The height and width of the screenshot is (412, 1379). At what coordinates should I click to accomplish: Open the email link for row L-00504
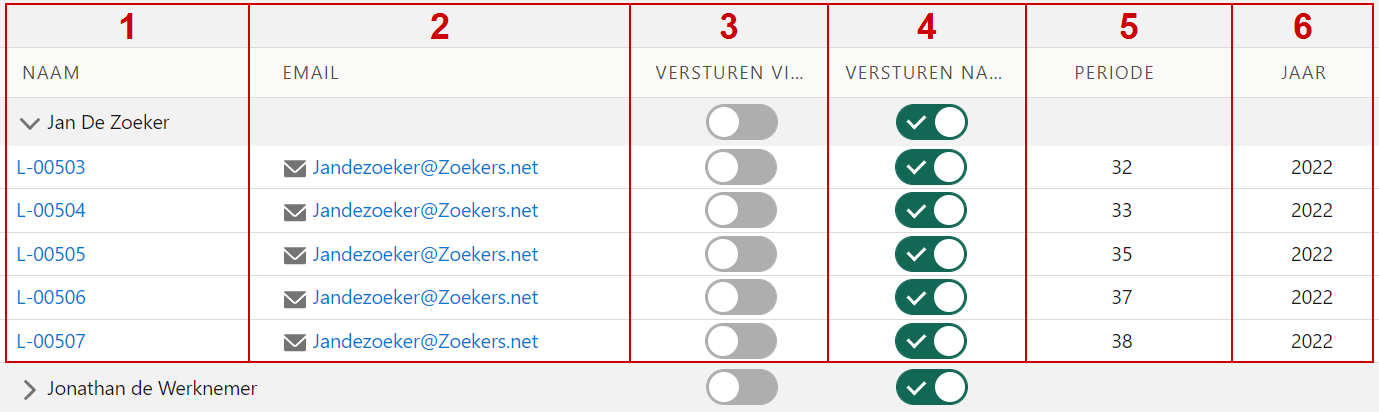pyautogui.click(x=425, y=211)
